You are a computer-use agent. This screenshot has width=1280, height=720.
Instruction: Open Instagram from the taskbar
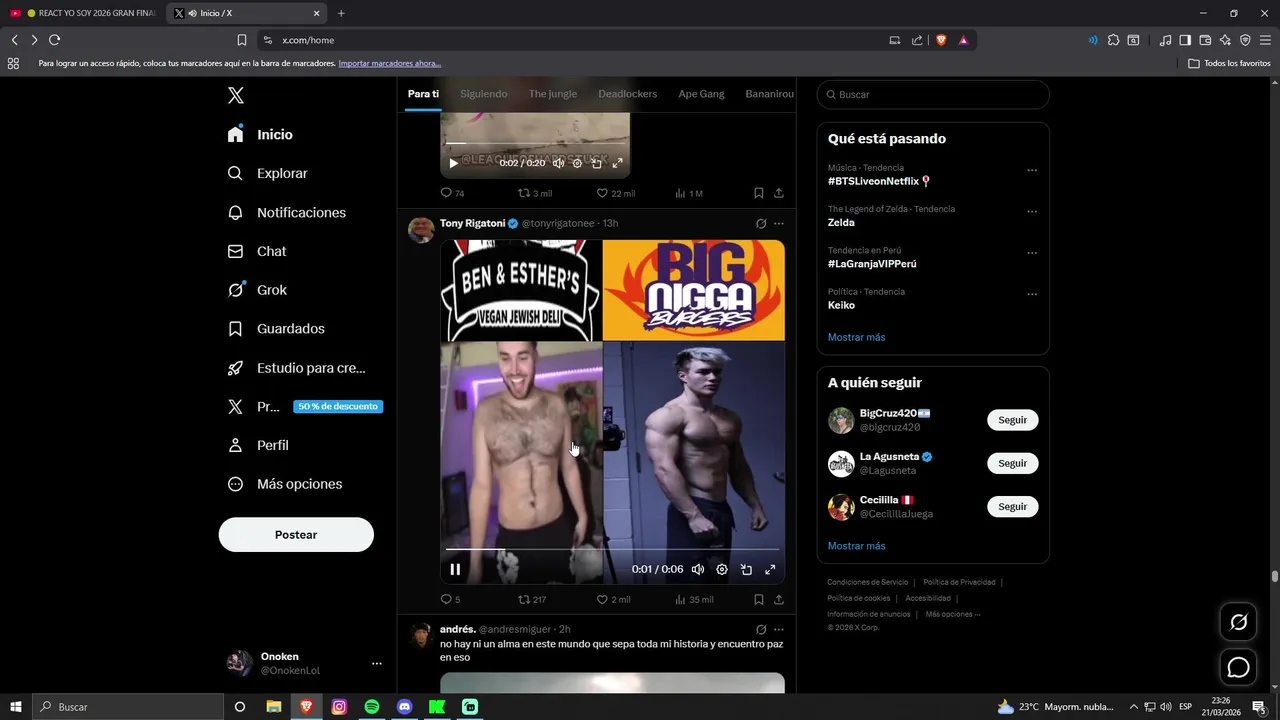tap(339, 707)
